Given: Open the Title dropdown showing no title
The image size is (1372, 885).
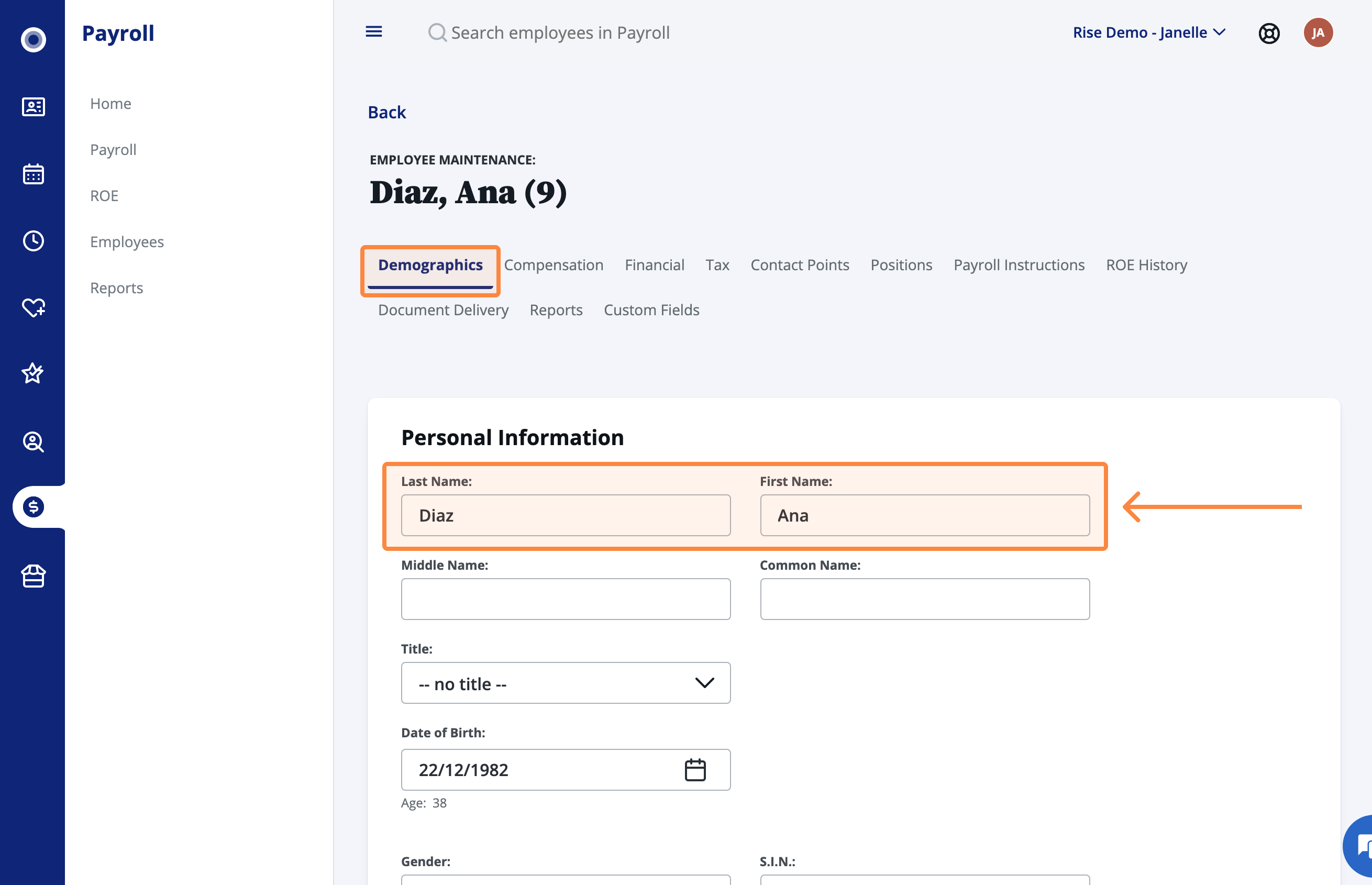Looking at the screenshot, I should pyautogui.click(x=566, y=683).
